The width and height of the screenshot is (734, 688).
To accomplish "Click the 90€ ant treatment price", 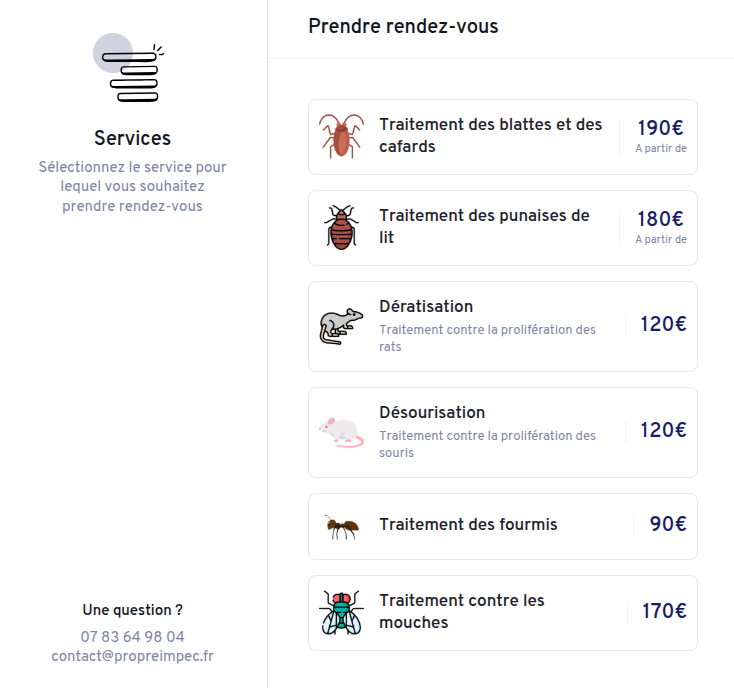I will [667, 525].
